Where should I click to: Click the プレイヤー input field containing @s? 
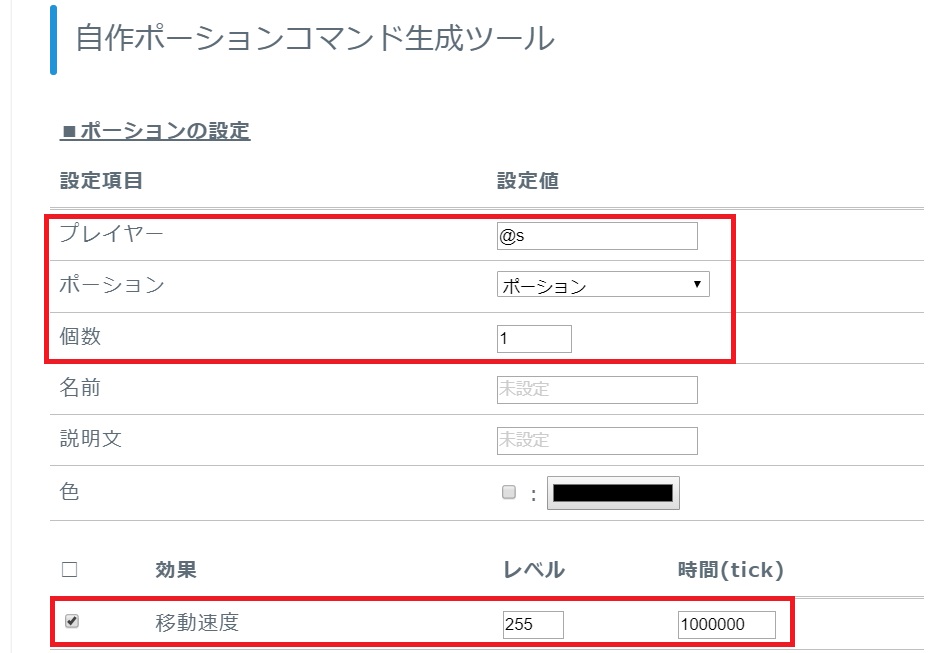[597, 236]
